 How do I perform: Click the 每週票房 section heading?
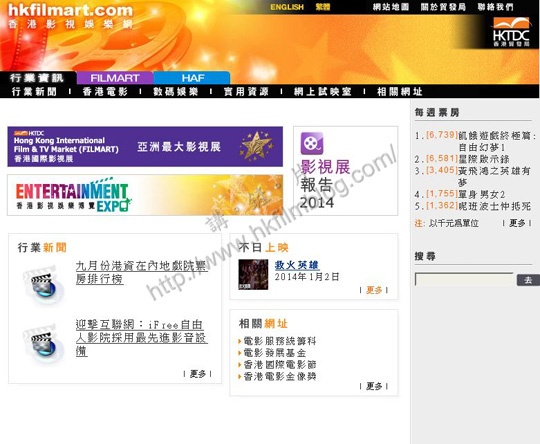437,112
